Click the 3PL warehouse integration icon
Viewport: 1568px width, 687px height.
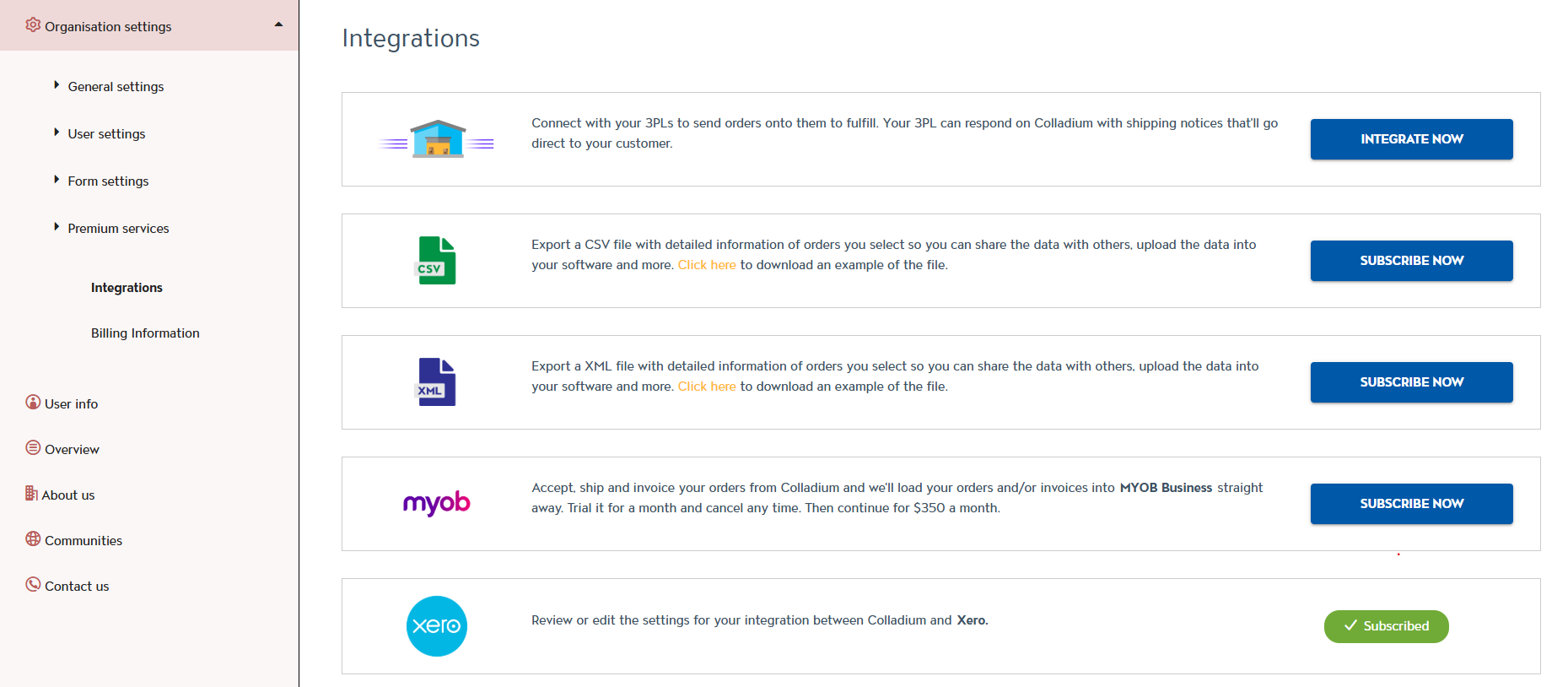(x=437, y=139)
